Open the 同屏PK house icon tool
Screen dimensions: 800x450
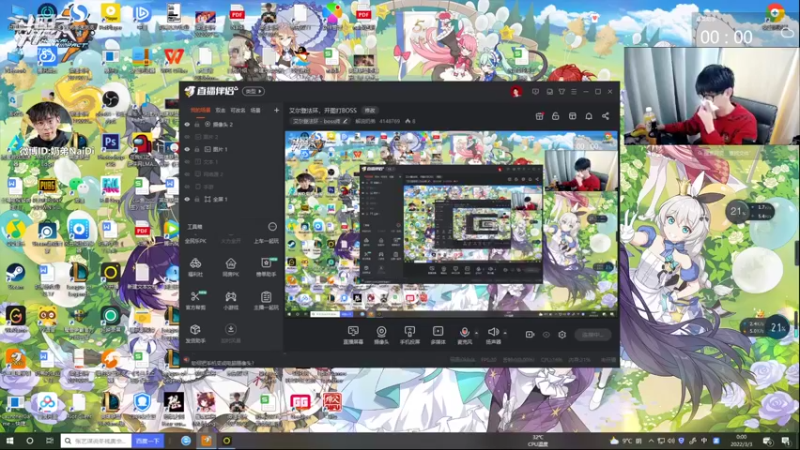[231, 267]
